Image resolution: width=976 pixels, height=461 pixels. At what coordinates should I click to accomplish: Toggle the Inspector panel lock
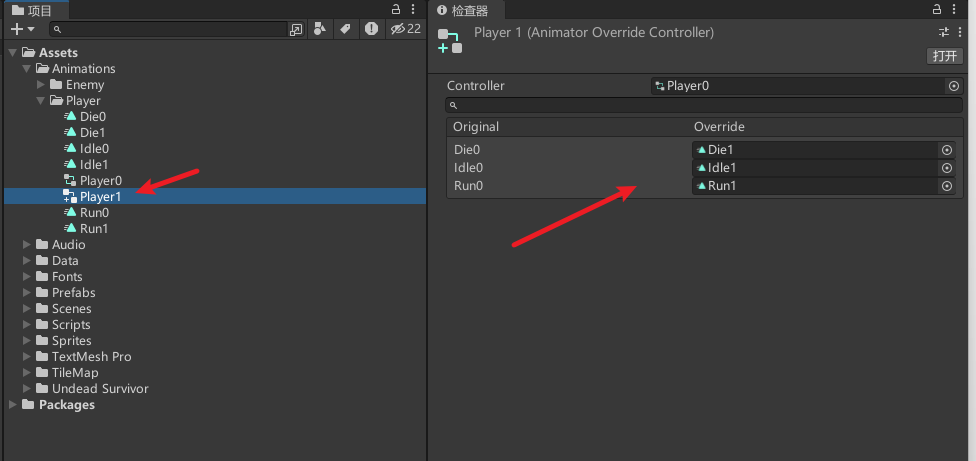coord(938,9)
